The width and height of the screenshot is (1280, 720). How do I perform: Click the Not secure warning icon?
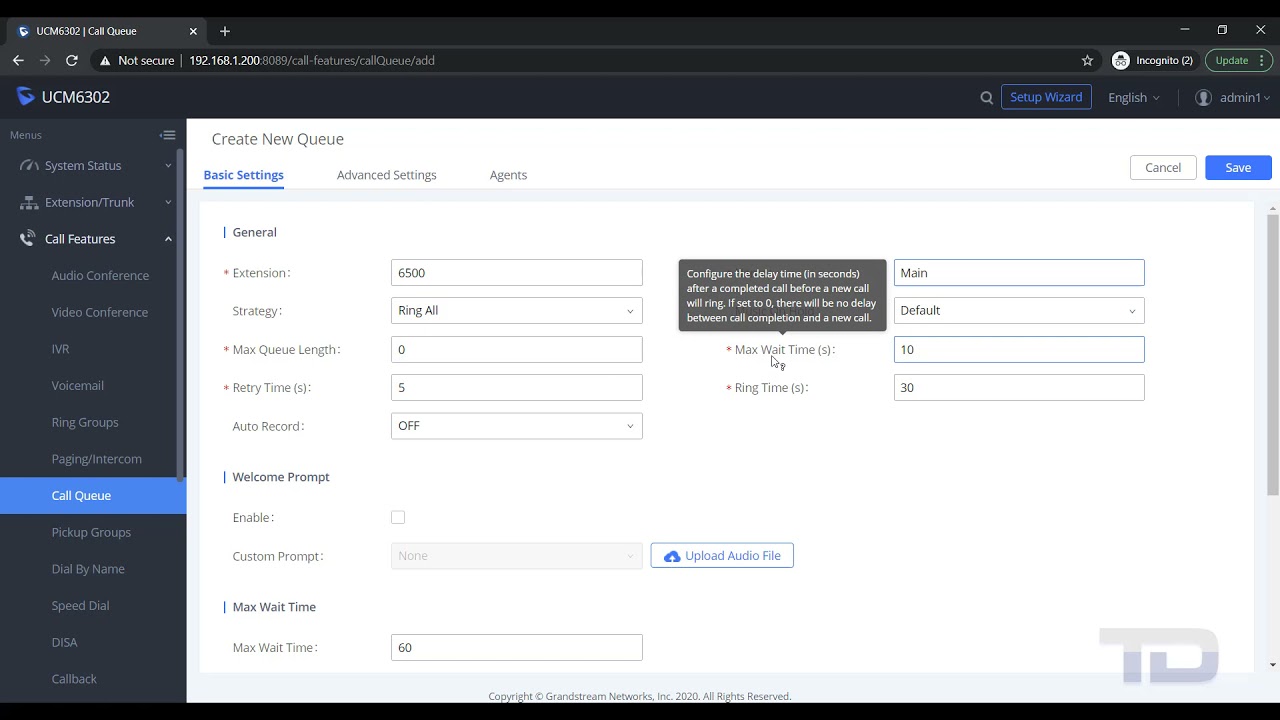click(x=104, y=60)
